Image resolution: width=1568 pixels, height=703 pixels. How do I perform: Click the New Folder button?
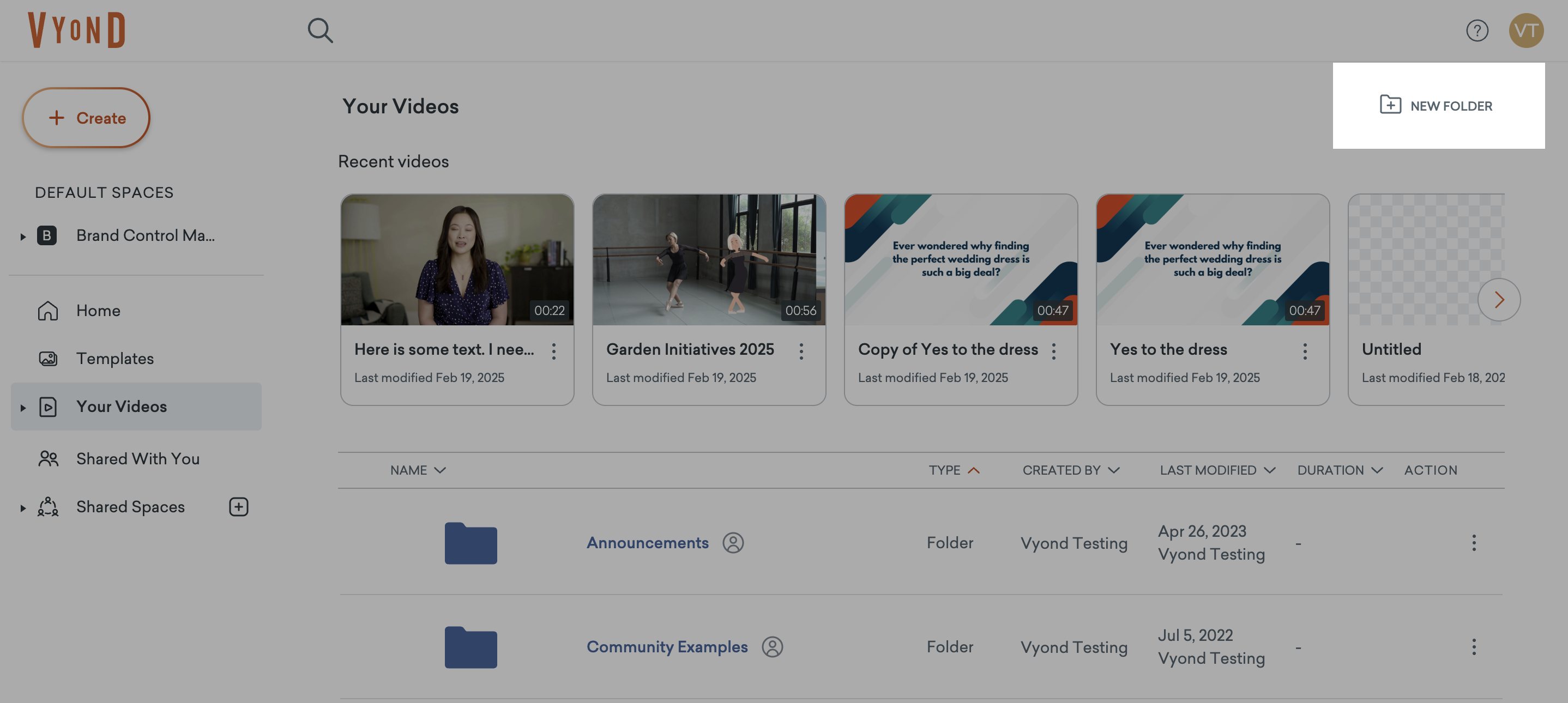click(1438, 106)
